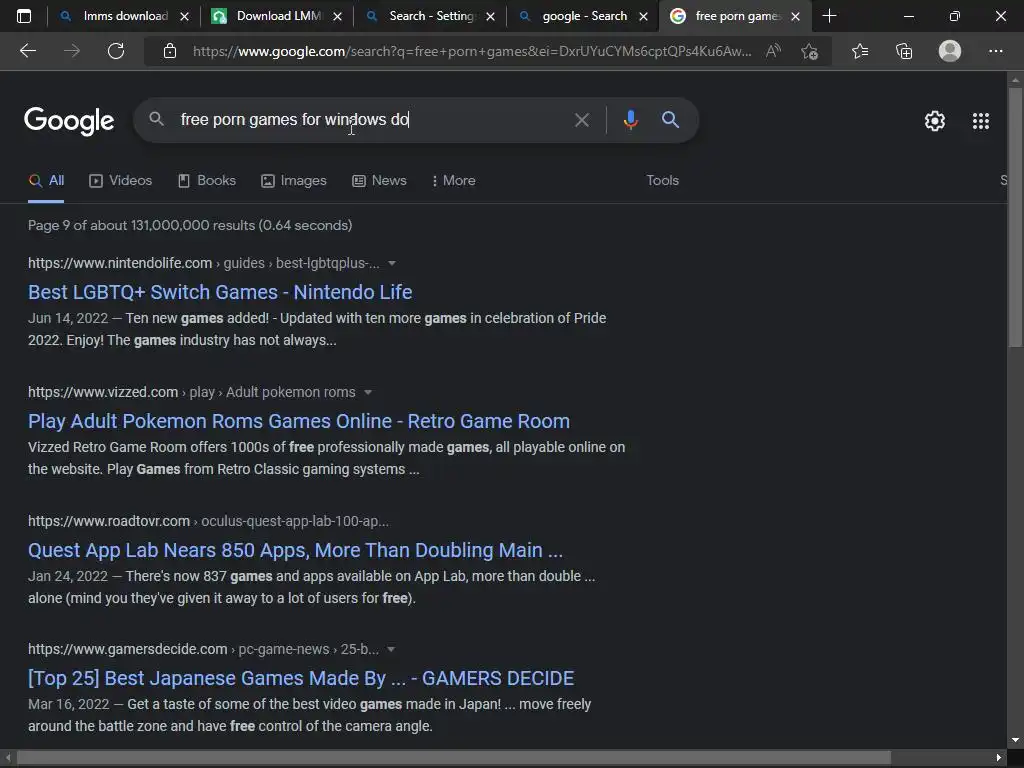Open the browser profile avatar
The width and height of the screenshot is (1024, 768).
click(x=950, y=51)
